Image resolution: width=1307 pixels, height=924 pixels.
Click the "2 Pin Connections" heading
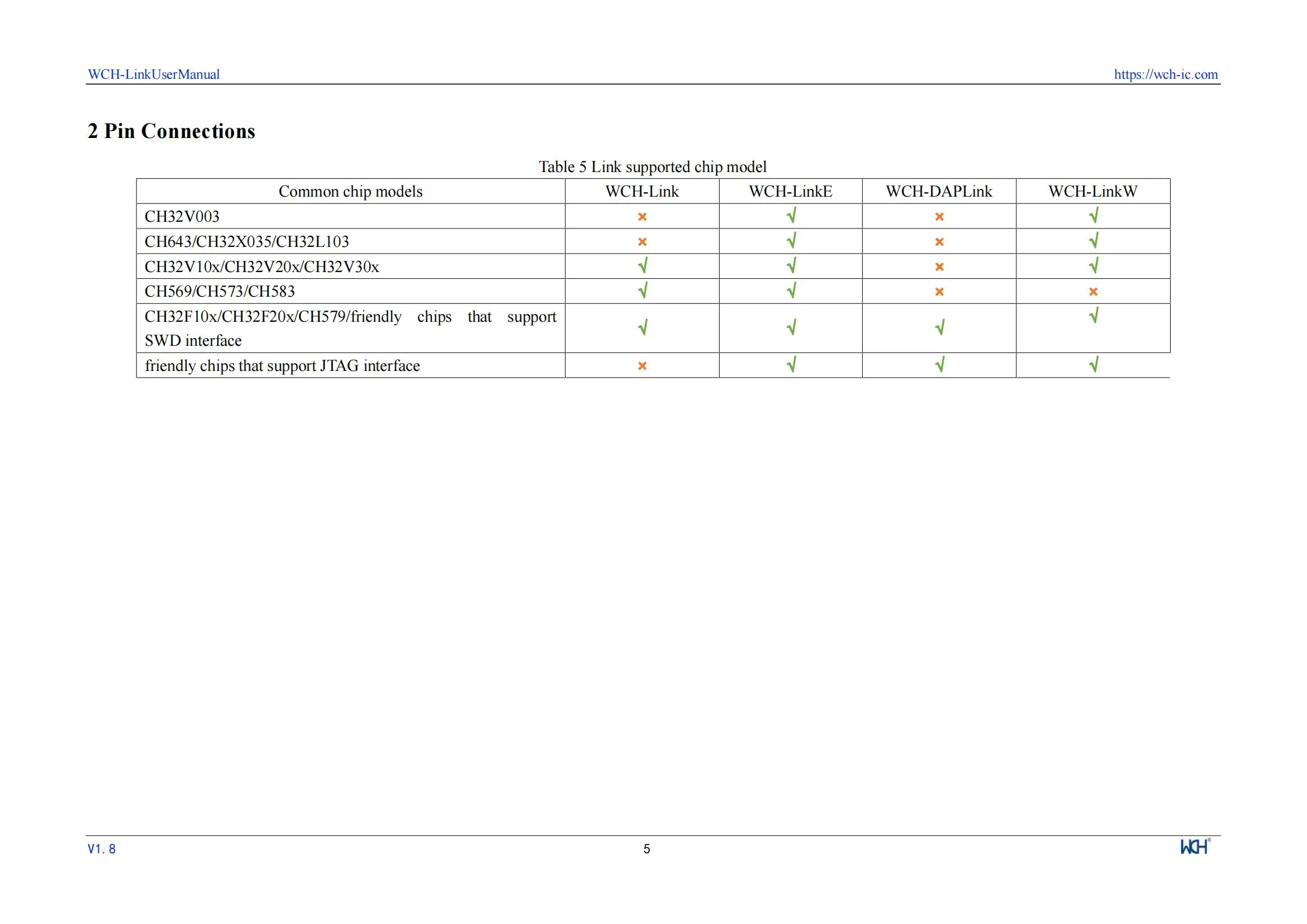click(172, 131)
